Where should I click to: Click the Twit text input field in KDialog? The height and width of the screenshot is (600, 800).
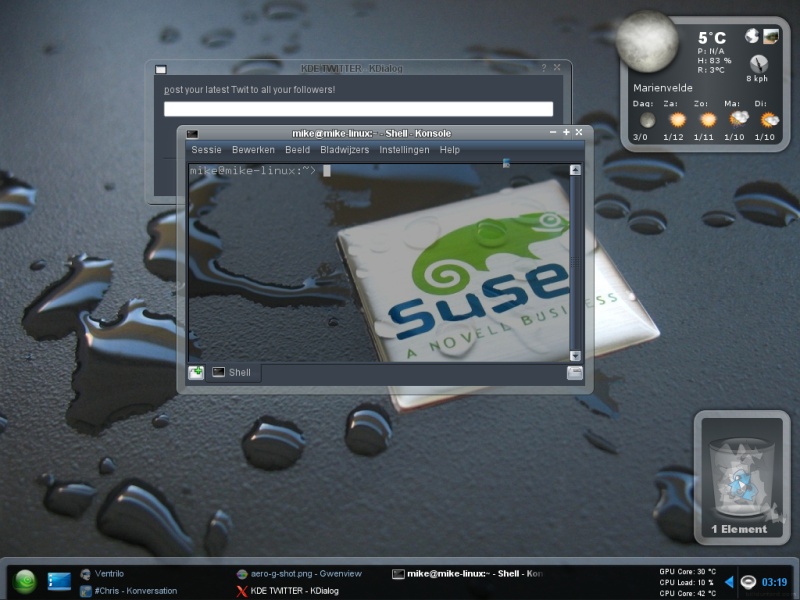[x=358, y=109]
